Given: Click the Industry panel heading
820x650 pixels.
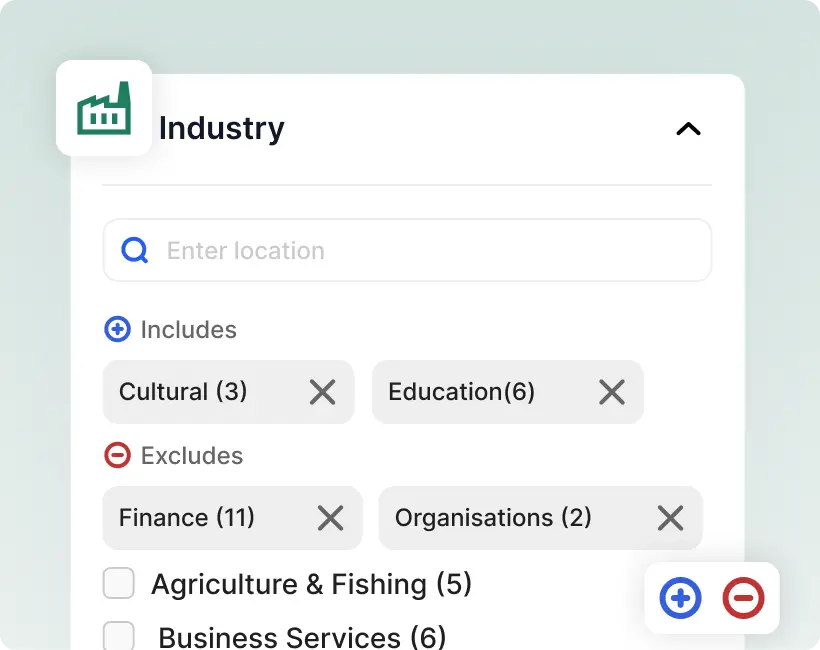Looking at the screenshot, I should pos(222,129).
